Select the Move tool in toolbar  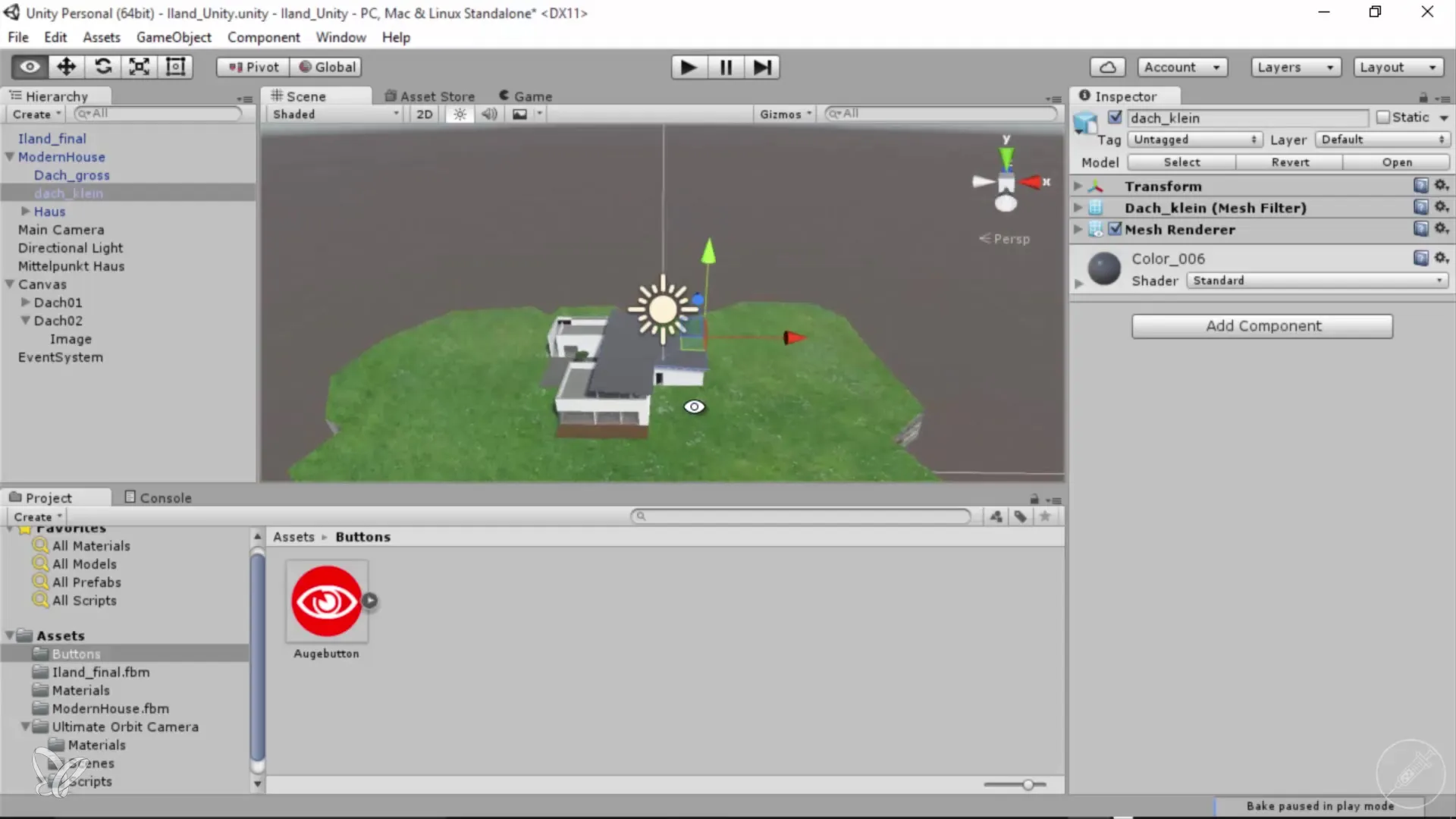[x=66, y=67]
